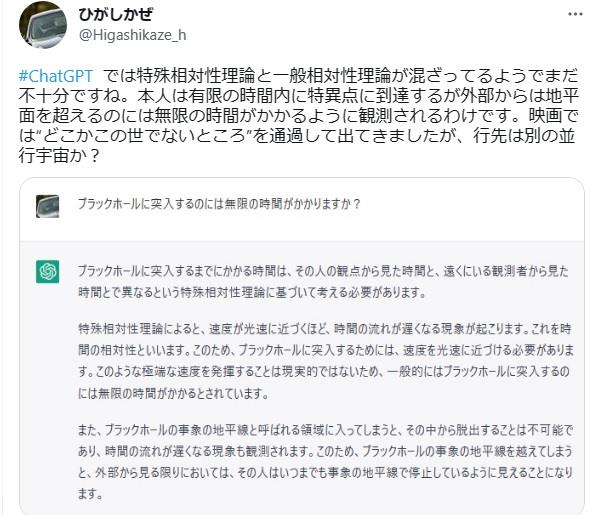Screen dimensions: 593x515
Task: Click the tweet line containing どこかこの世でないところ
Action: [x=297, y=136]
